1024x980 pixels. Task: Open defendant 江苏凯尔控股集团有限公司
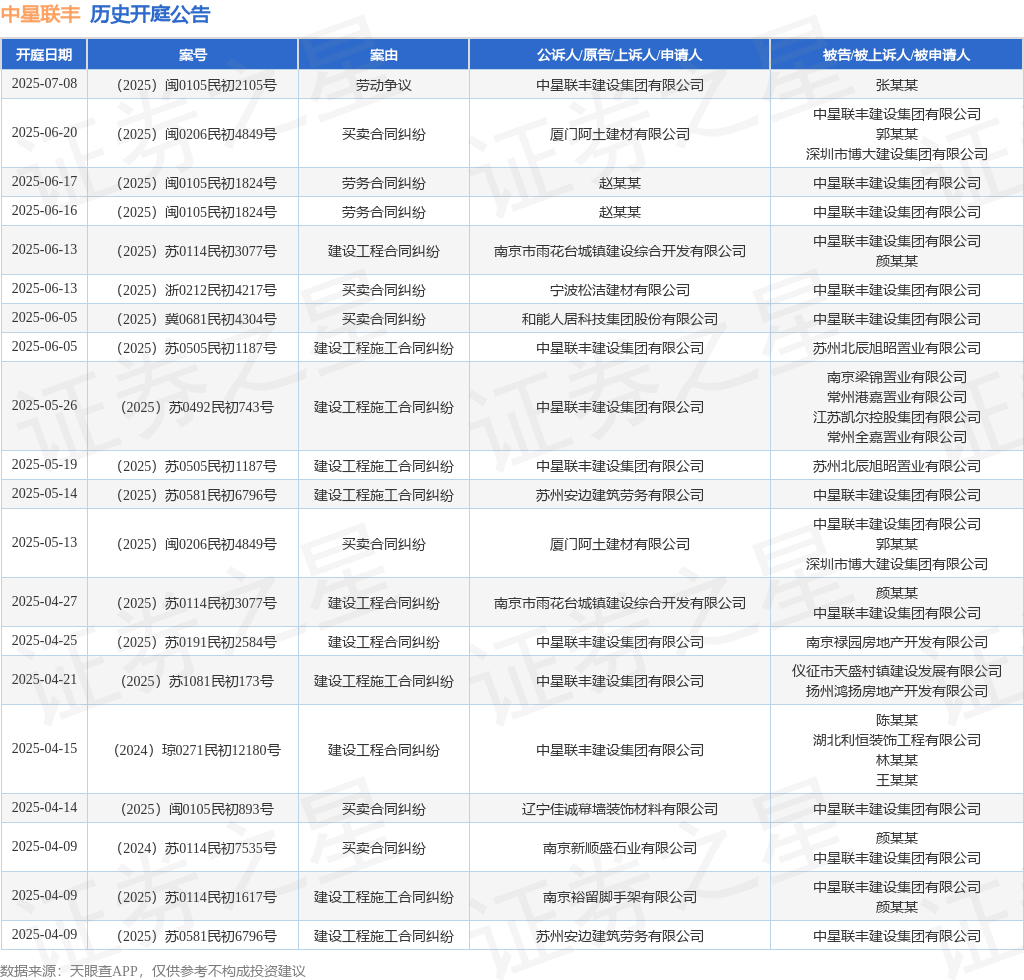point(896,417)
